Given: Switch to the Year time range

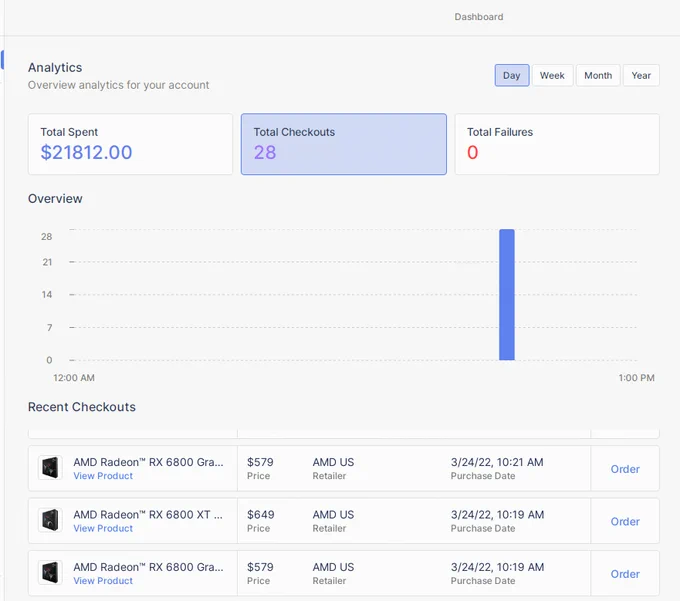Looking at the screenshot, I should click(641, 75).
